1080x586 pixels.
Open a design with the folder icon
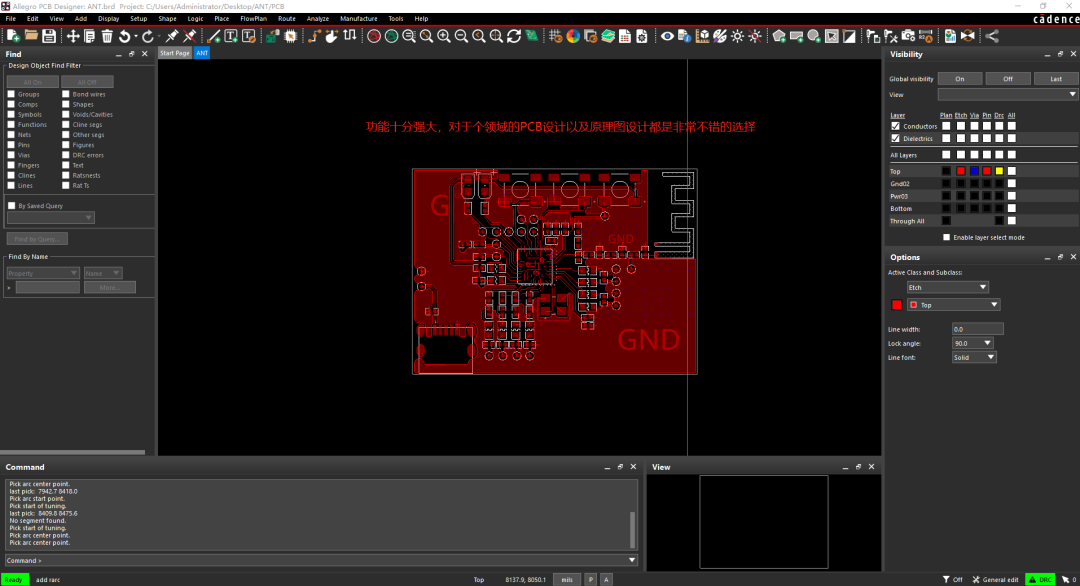[x=31, y=36]
